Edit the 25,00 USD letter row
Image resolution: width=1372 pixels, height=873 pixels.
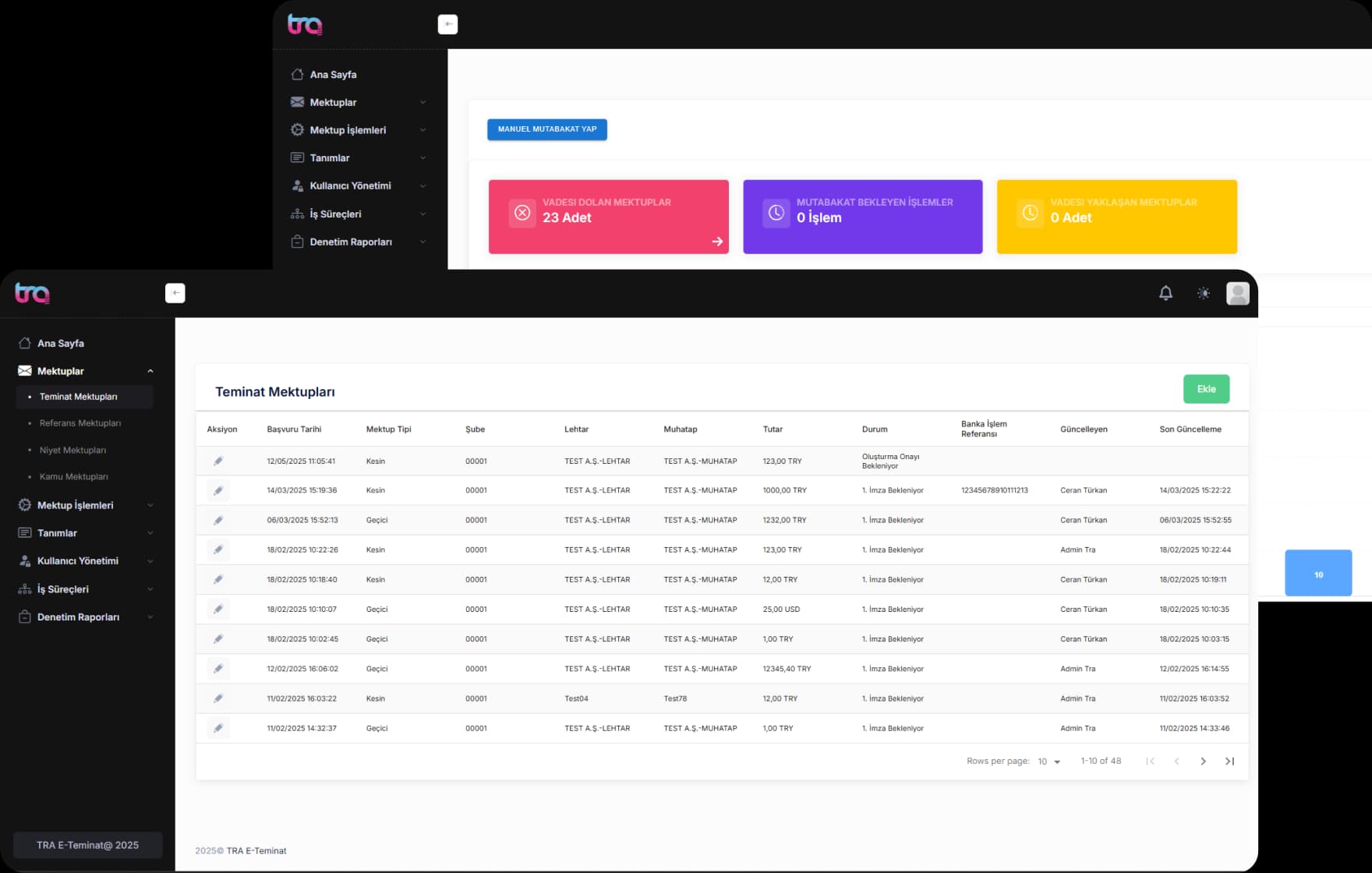tap(218, 610)
